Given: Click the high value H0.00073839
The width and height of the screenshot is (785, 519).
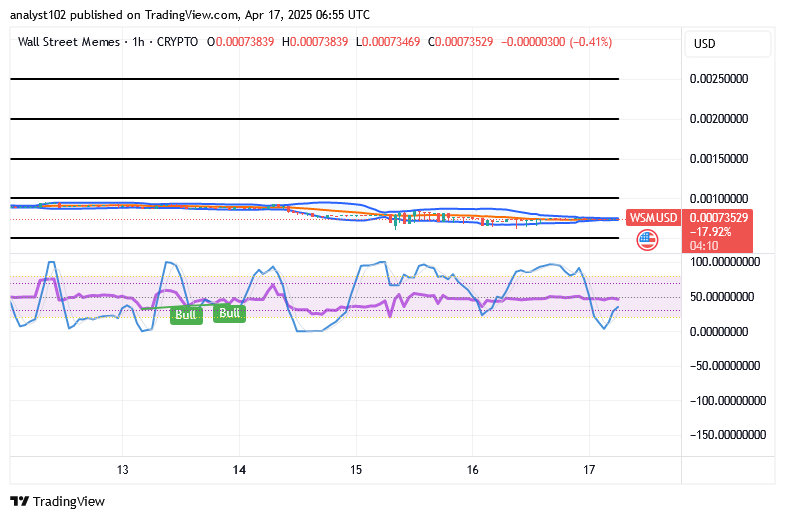Looking at the screenshot, I should point(315,42).
